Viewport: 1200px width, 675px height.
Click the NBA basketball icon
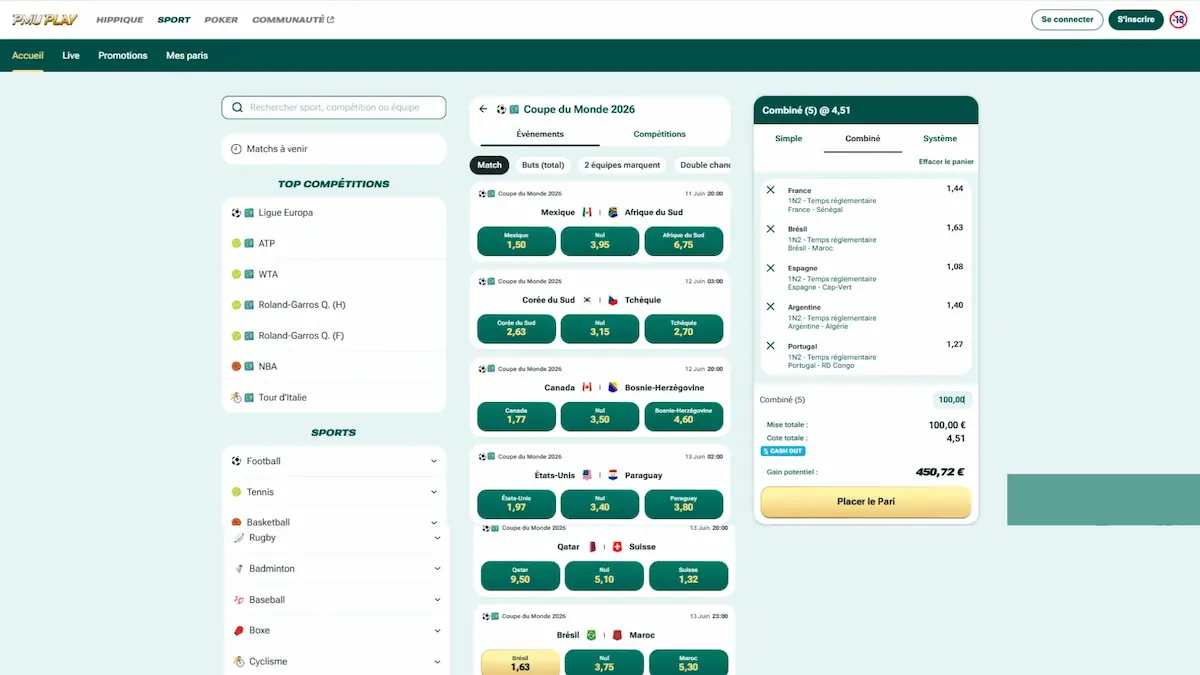pyautogui.click(x=237, y=366)
